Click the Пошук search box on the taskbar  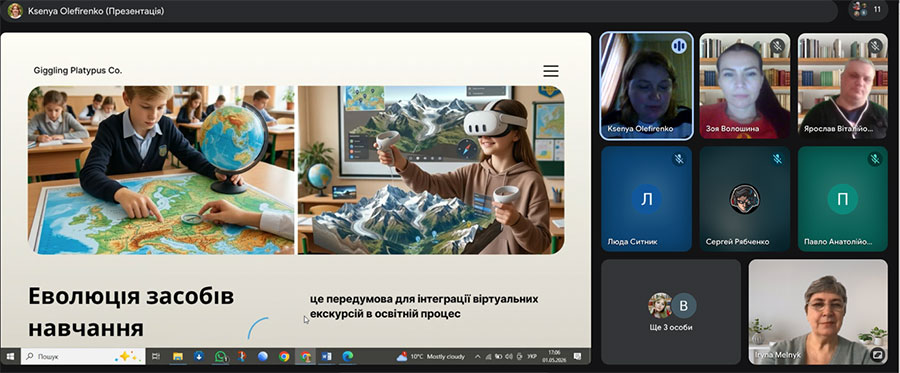(x=83, y=356)
